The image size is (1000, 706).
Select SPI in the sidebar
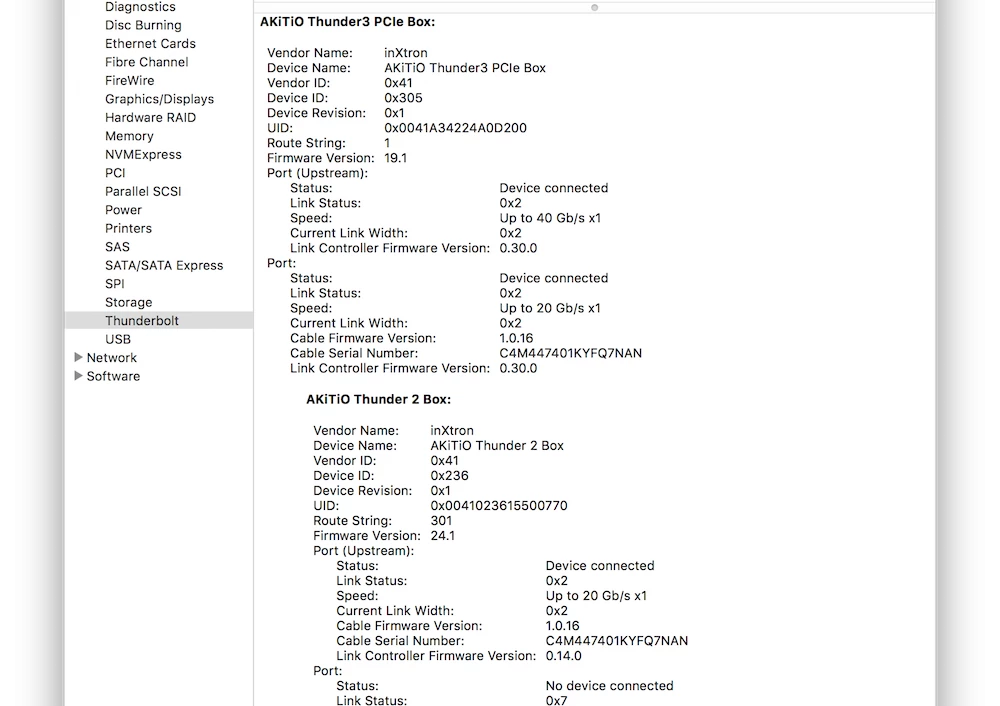click(x=115, y=284)
